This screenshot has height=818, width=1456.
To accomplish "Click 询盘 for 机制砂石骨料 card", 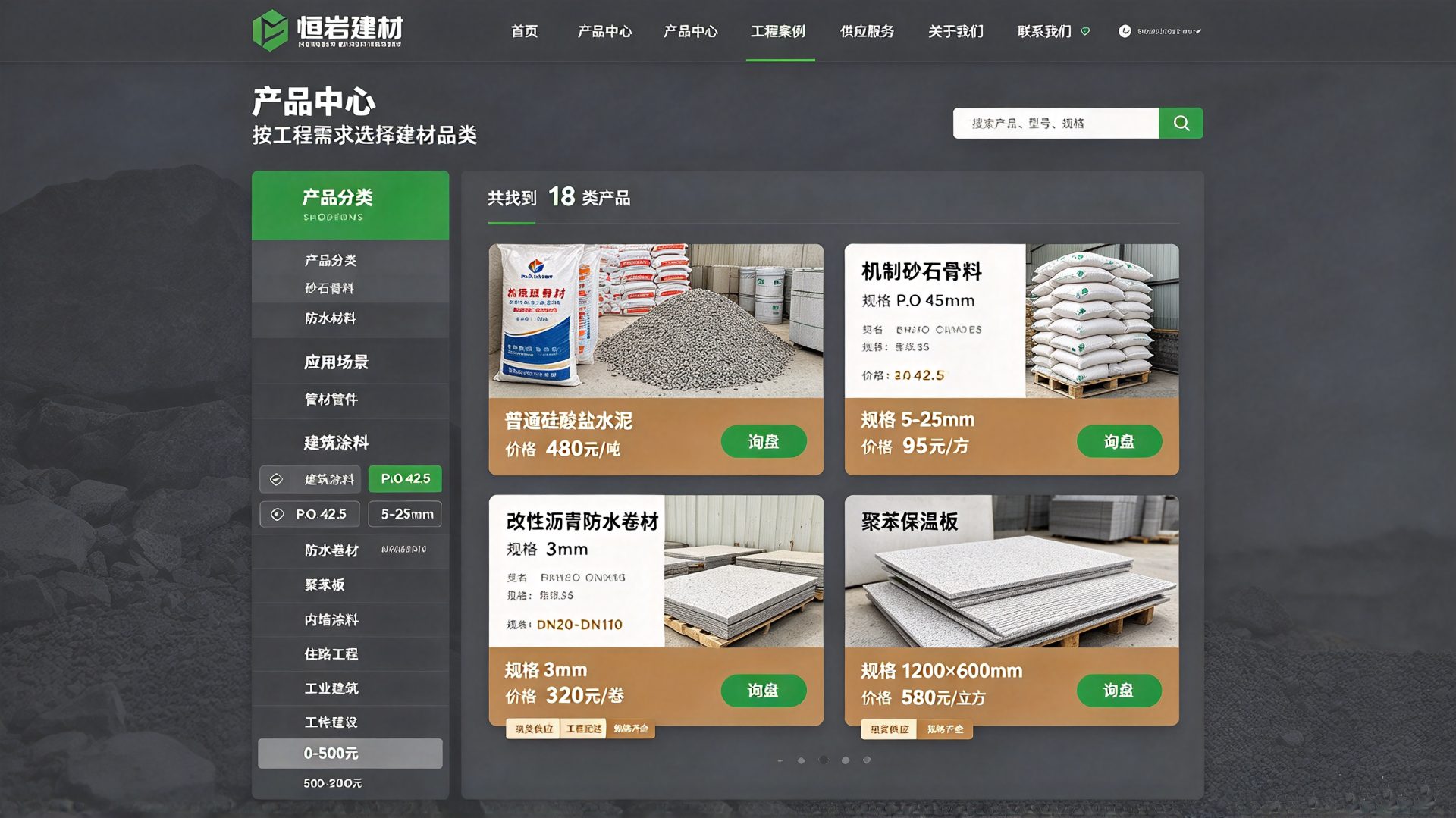I will click(1119, 441).
